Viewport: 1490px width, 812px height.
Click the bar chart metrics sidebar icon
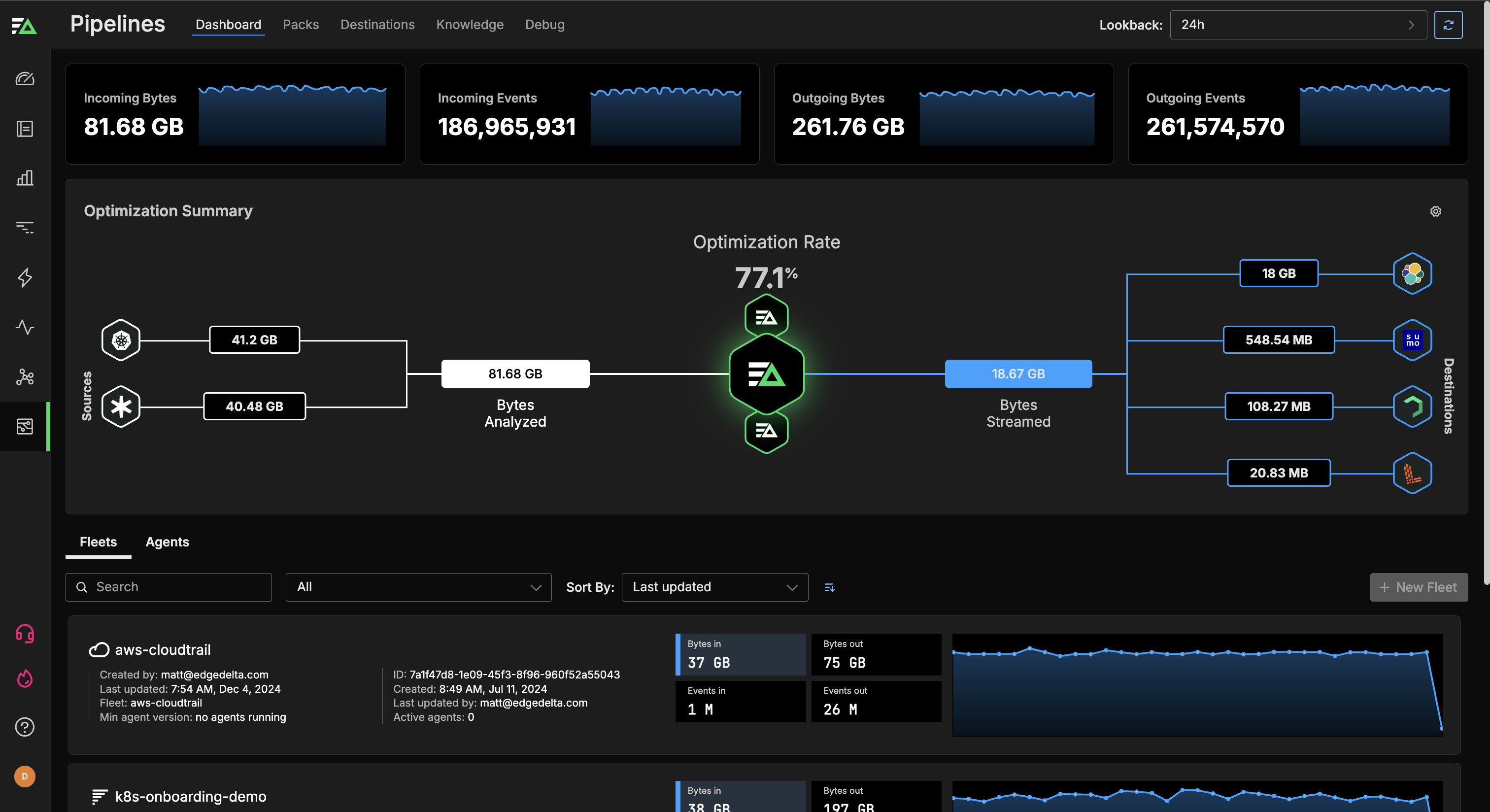(24, 178)
